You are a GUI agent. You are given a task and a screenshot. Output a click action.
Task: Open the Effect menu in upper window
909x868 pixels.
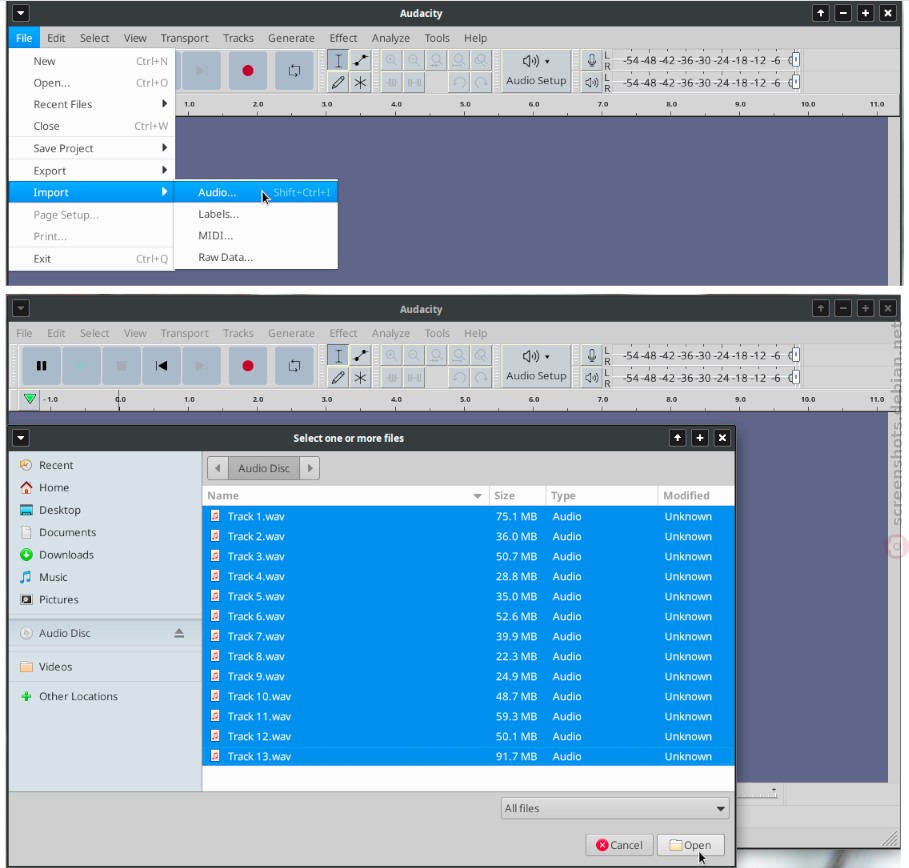pyautogui.click(x=343, y=38)
